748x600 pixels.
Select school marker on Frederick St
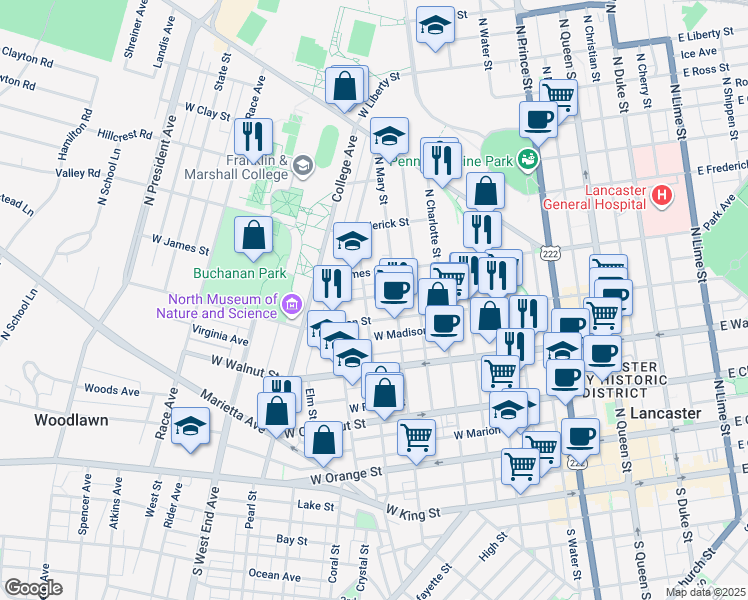[x=352, y=243]
